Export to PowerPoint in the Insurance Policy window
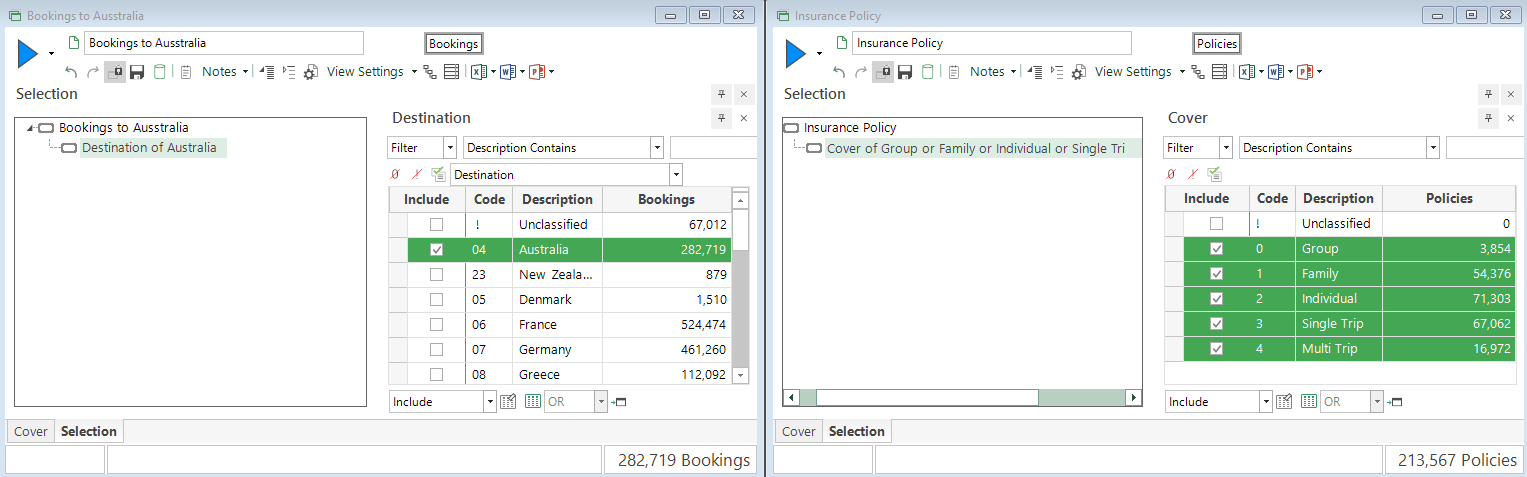 (1303, 72)
